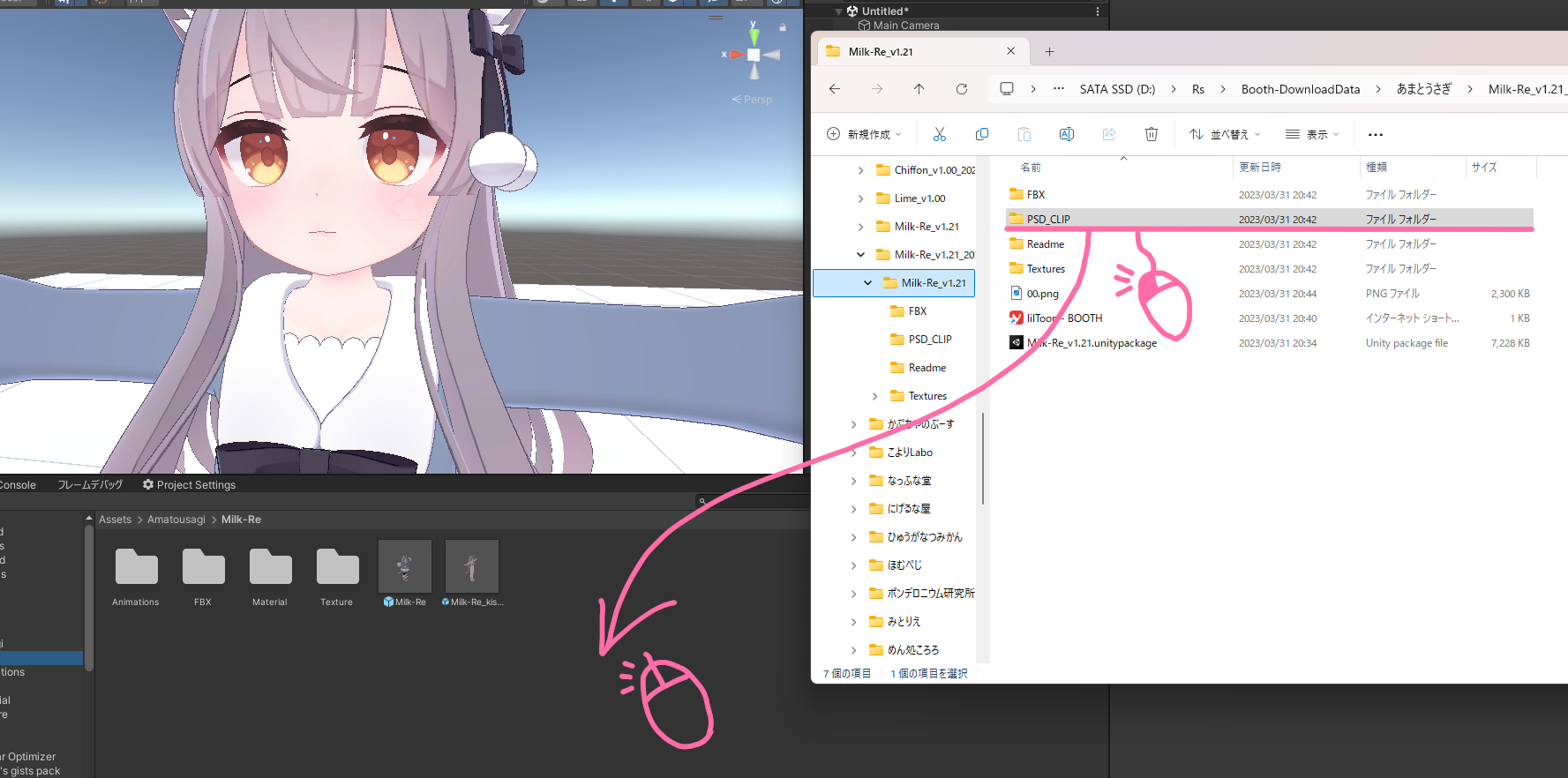Viewport: 1568px width, 778px height.
Task: Click Booth-DownloadData in address breadcrumb
Action: 1300,89
